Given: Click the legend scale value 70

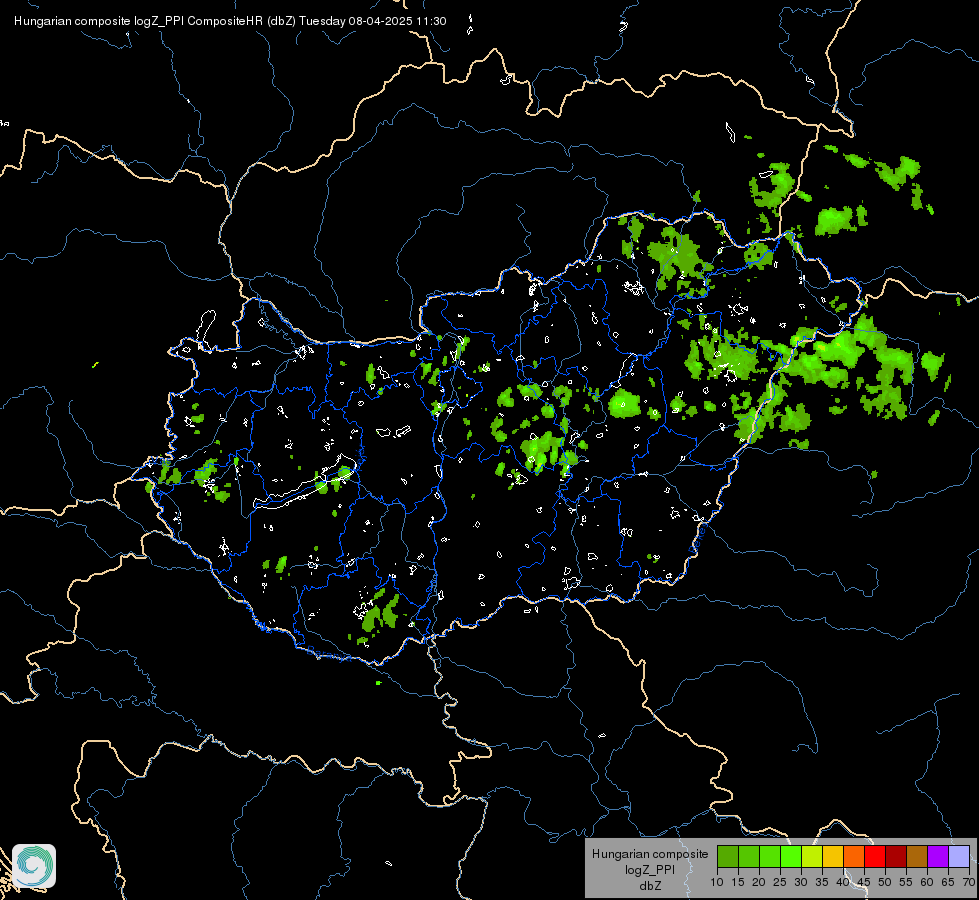Looking at the screenshot, I should [970, 883].
